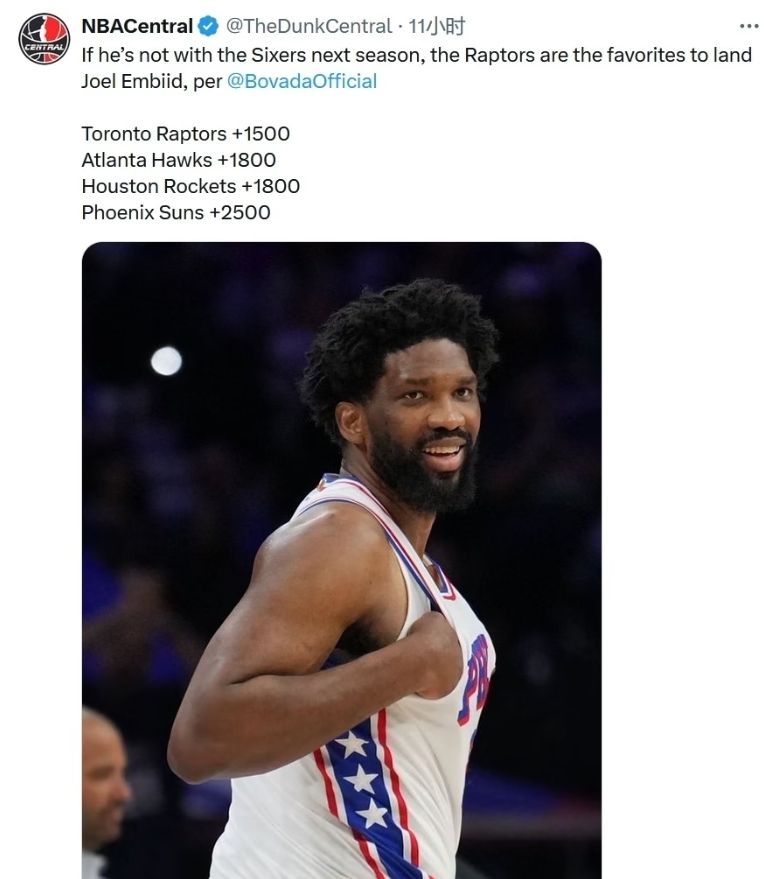Open the NBACentral profile avatar
764x879 pixels.
pyautogui.click(x=44, y=39)
